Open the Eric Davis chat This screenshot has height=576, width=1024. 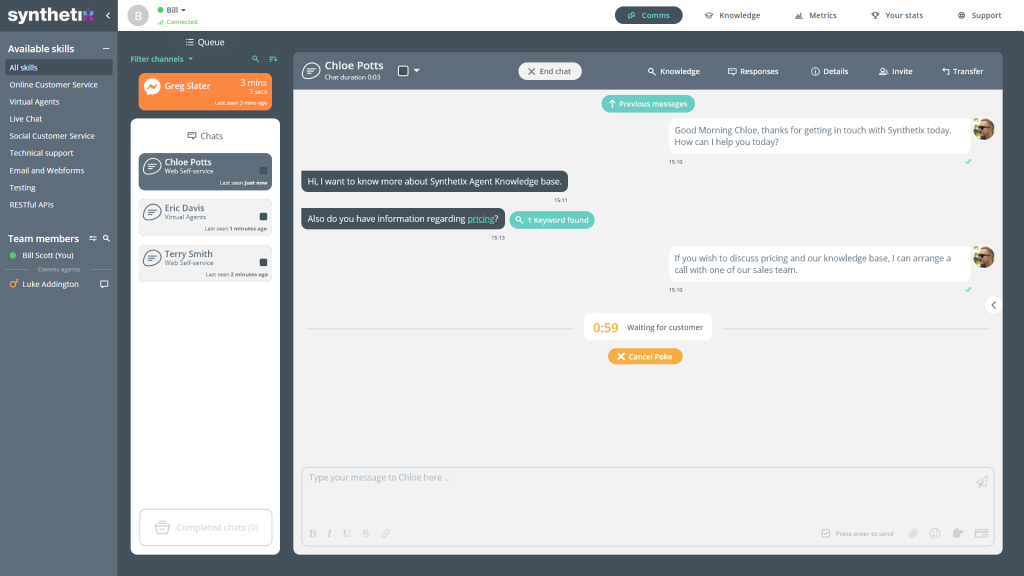pyautogui.click(x=205, y=217)
